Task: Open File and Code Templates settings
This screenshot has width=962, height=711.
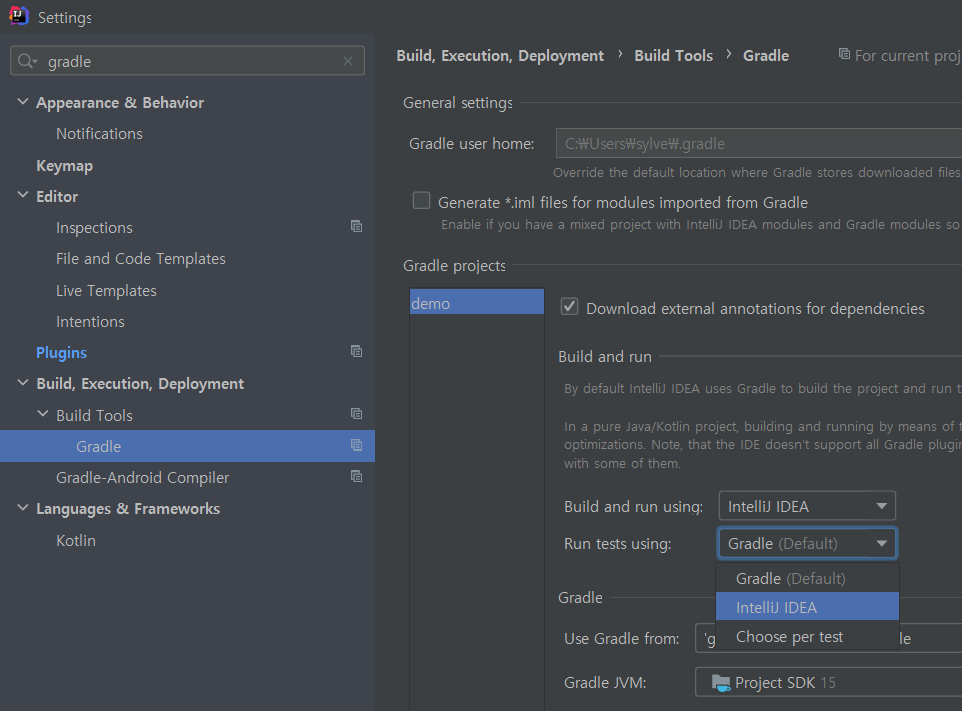Action: click(140, 259)
